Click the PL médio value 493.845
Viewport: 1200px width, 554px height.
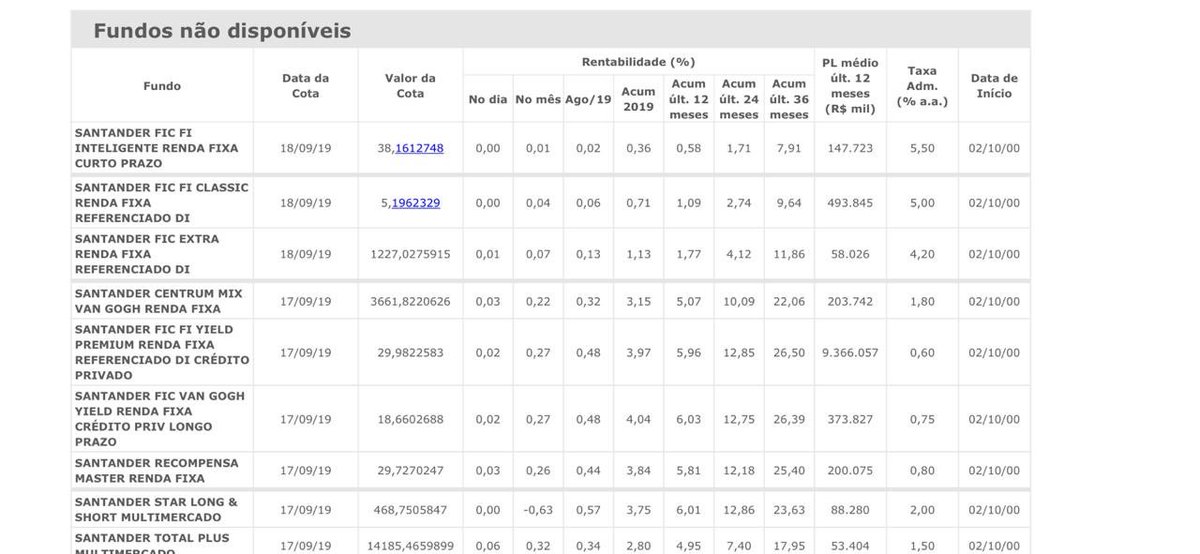tap(850, 203)
